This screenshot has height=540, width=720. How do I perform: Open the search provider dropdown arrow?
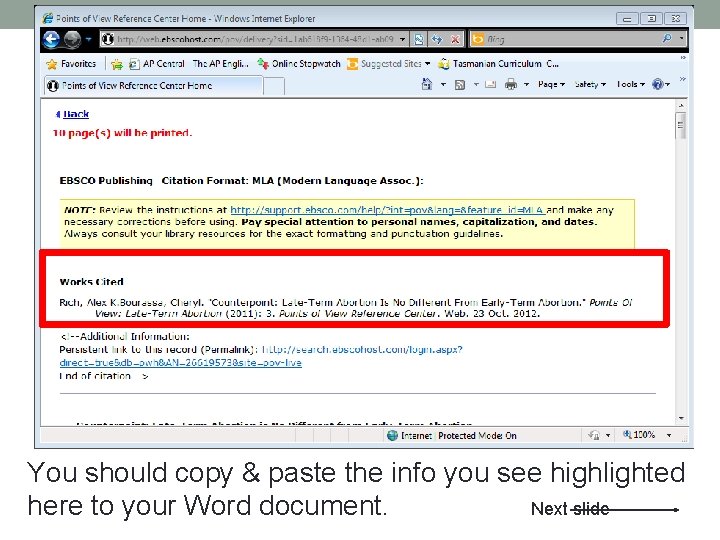click(681, 39)
